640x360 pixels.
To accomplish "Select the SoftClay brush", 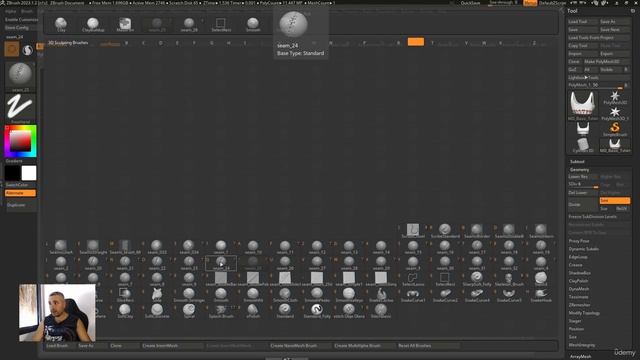I will (x=125, y=311).
